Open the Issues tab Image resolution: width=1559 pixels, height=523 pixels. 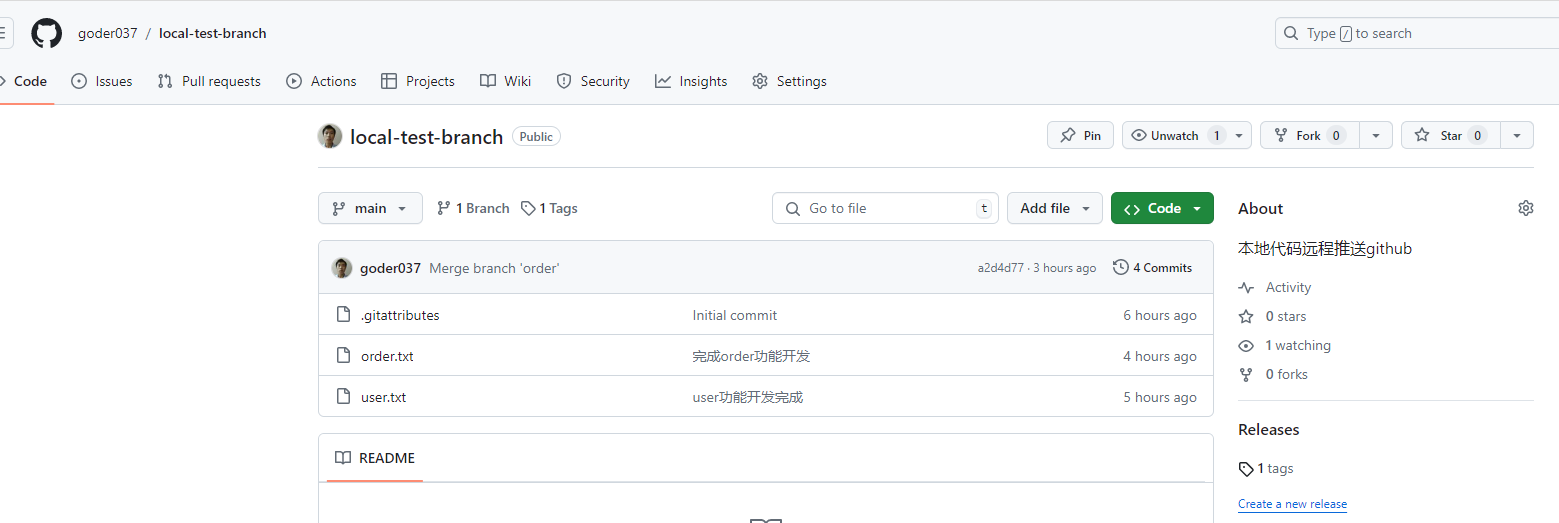(x=102, y=82)
